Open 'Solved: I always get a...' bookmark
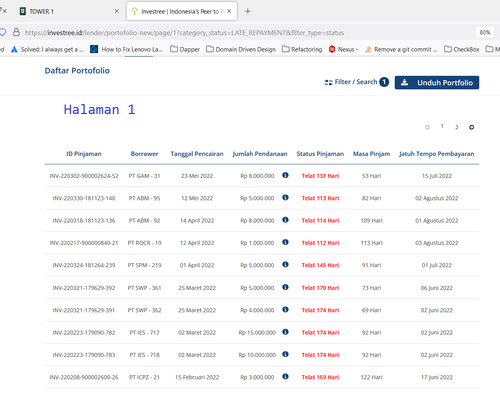Image resolution: width=500 pixels, height=404 pixels. pos(47,49)
